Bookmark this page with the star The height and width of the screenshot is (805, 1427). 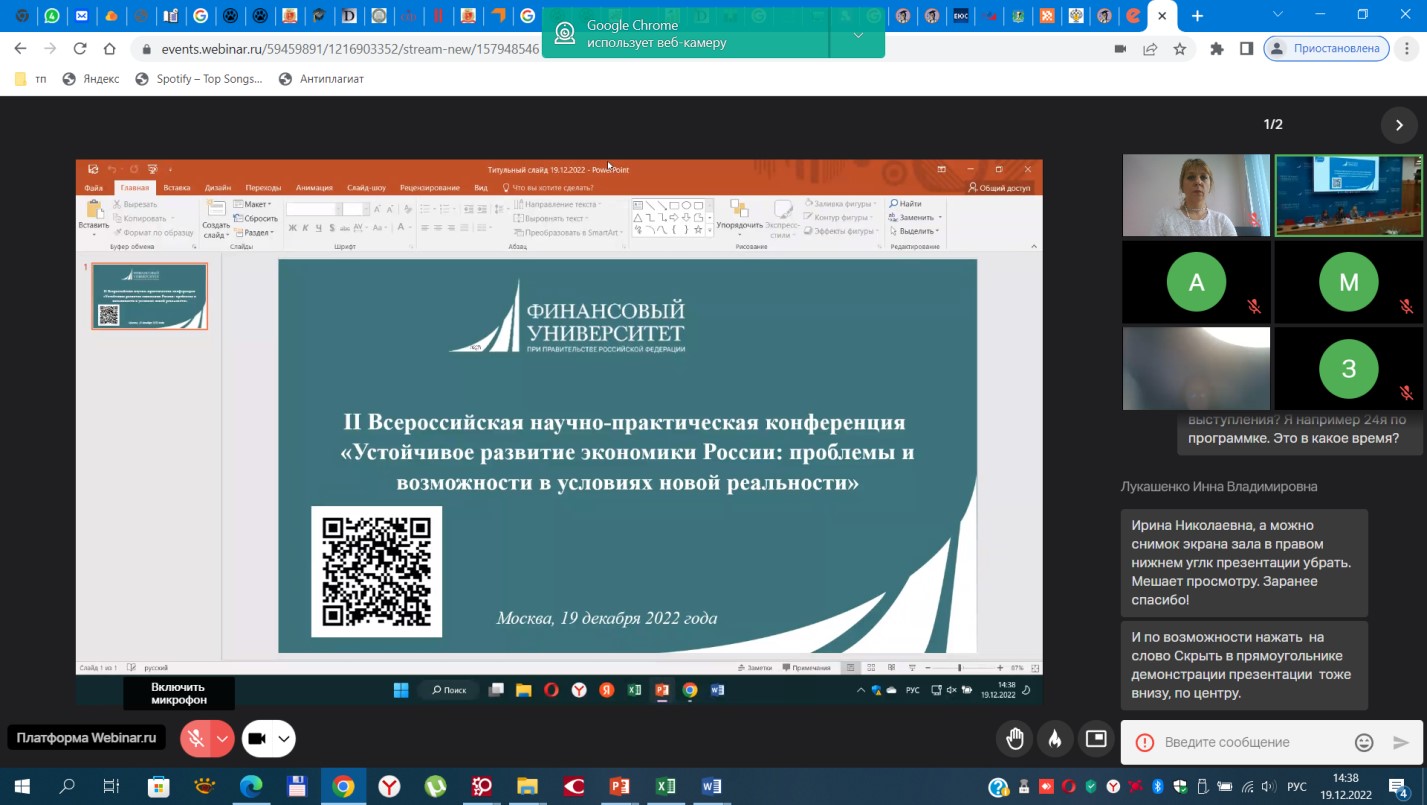coord(1180,49)
